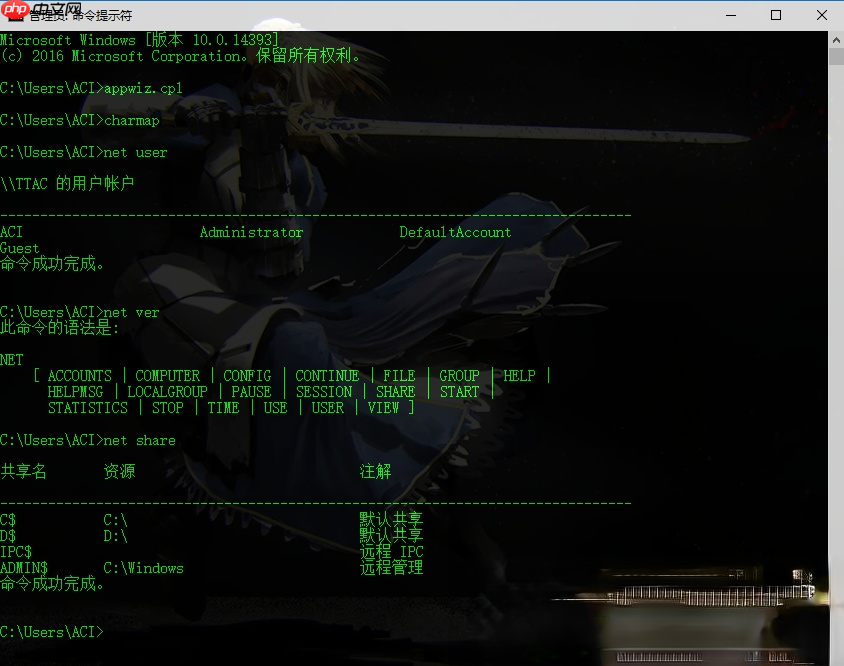Click the 'ADMIN$' share name
Image resolution: width=844 pixels, height=666 pixels.
tap(24, 568)
